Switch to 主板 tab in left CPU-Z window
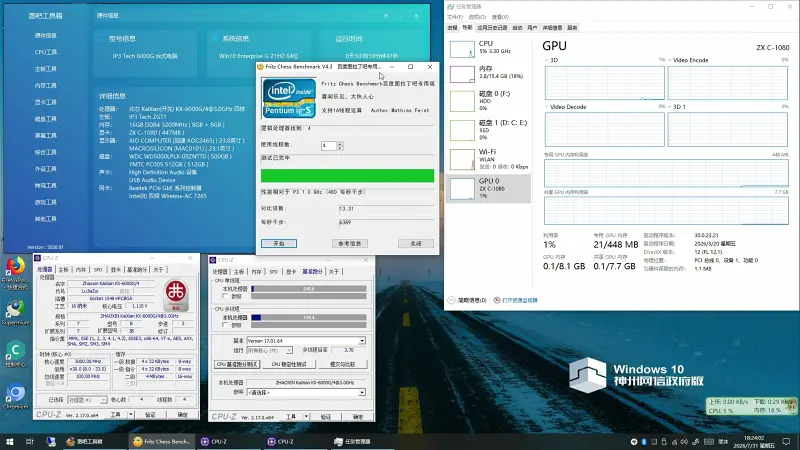 [63, 269]
